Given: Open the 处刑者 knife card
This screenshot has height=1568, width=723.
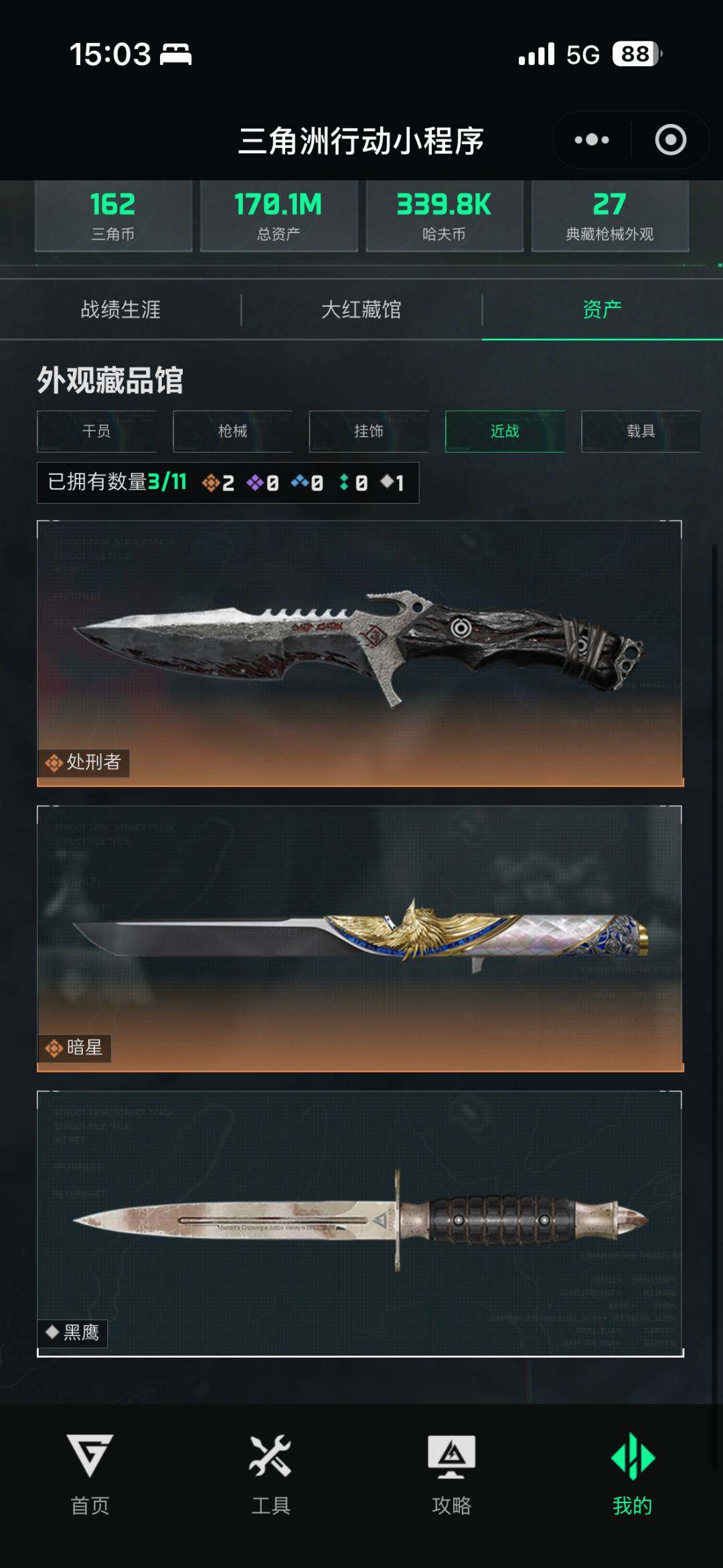Looking at the screenshot, I should pos(360,653).
